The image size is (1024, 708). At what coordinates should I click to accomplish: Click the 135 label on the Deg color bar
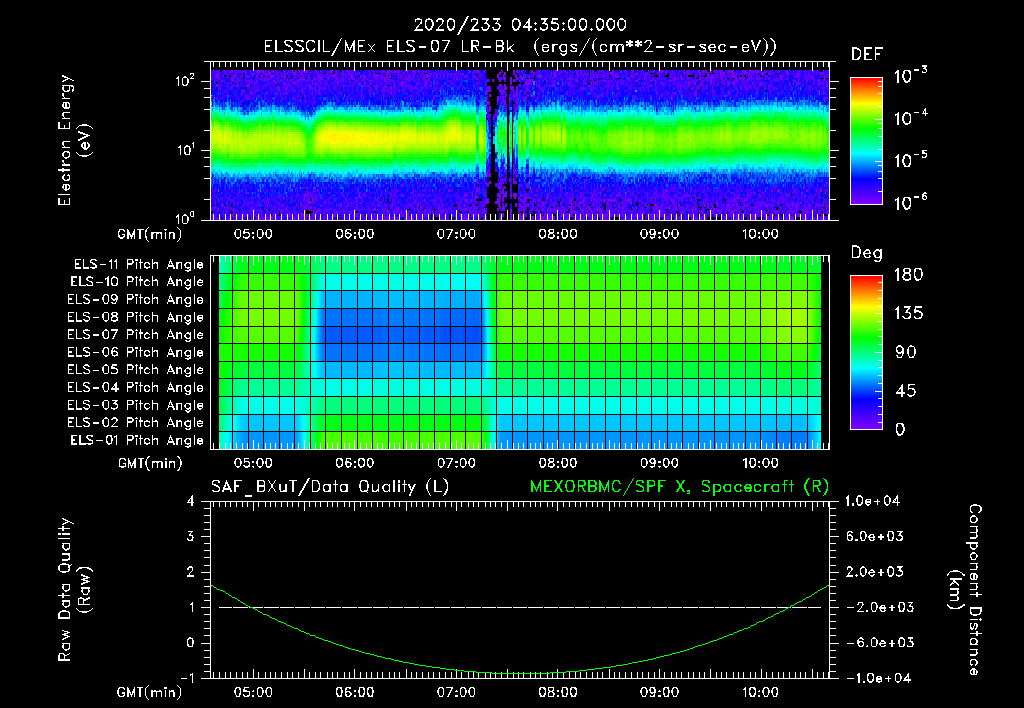pyautogui.click(x=908, y=314)
